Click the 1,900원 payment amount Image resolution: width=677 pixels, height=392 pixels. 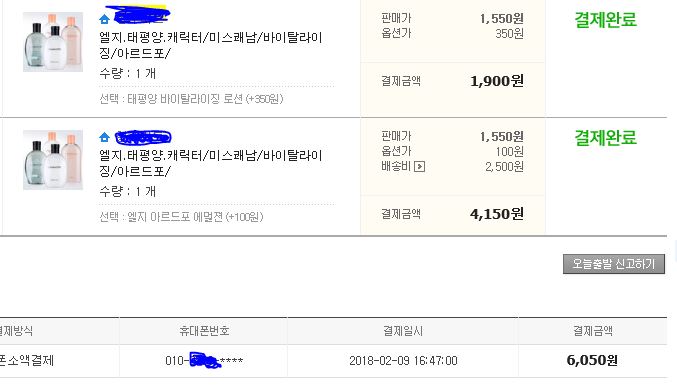[x=497, y=81]
